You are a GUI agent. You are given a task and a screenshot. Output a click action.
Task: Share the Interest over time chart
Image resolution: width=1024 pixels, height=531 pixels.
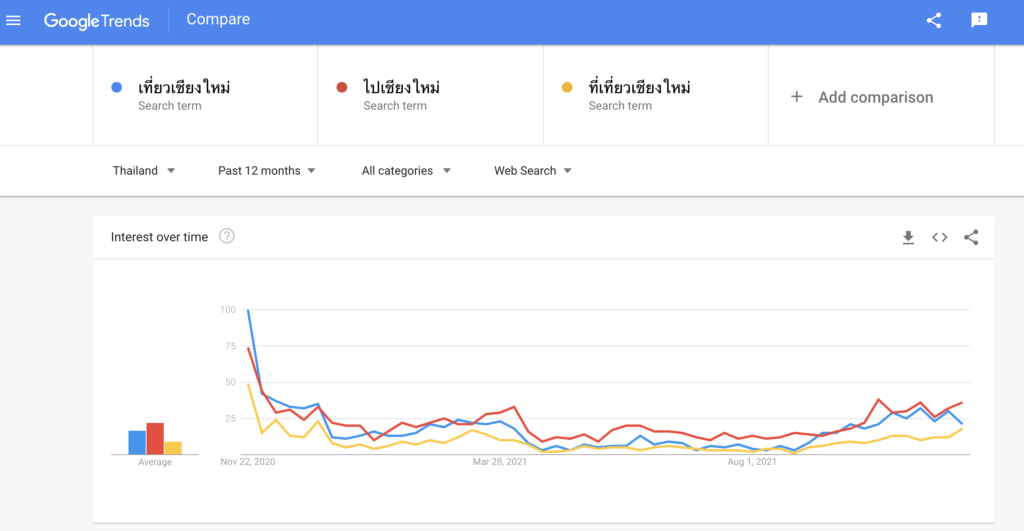(971, 238)
